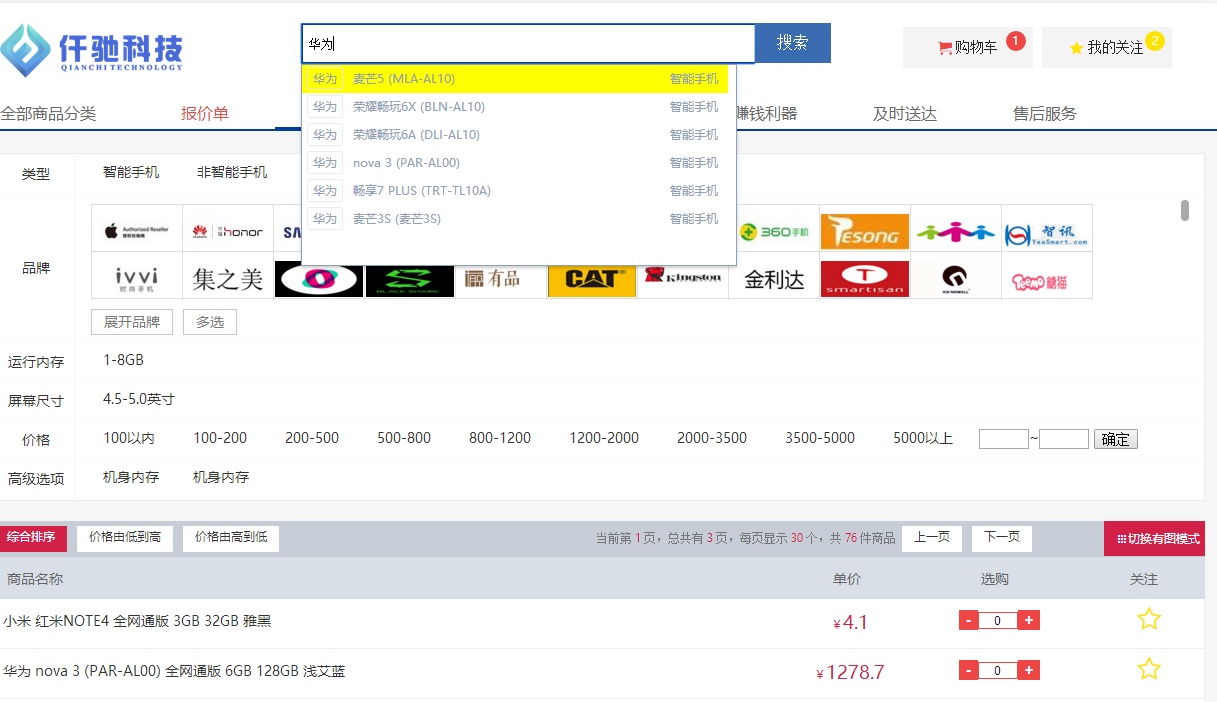Select the Apple Authorized Reseller brand
The width and height of the screenshot is (1217, 702).
tap(137, 227)
